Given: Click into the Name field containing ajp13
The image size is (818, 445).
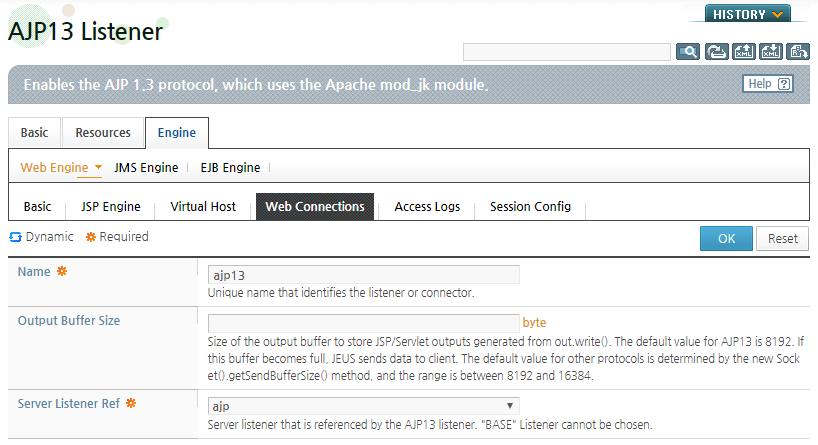Looking at the screenshot, I should tap(364, 275).
